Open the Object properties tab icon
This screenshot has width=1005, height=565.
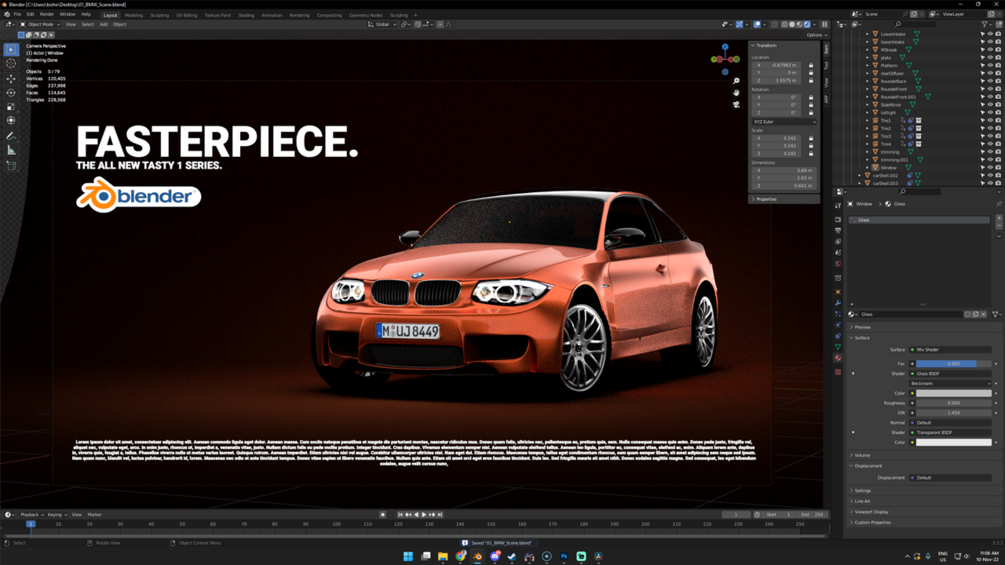click(838, 292)
